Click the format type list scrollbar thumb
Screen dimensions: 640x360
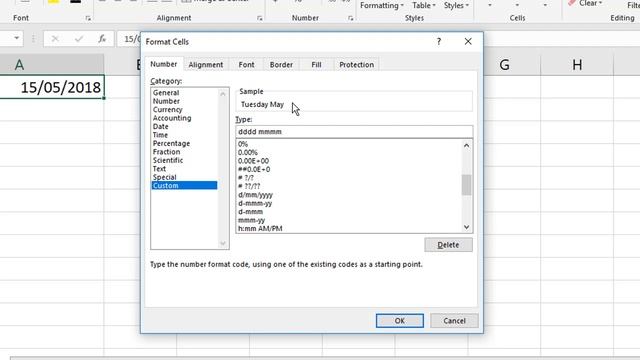coord(466,185)
